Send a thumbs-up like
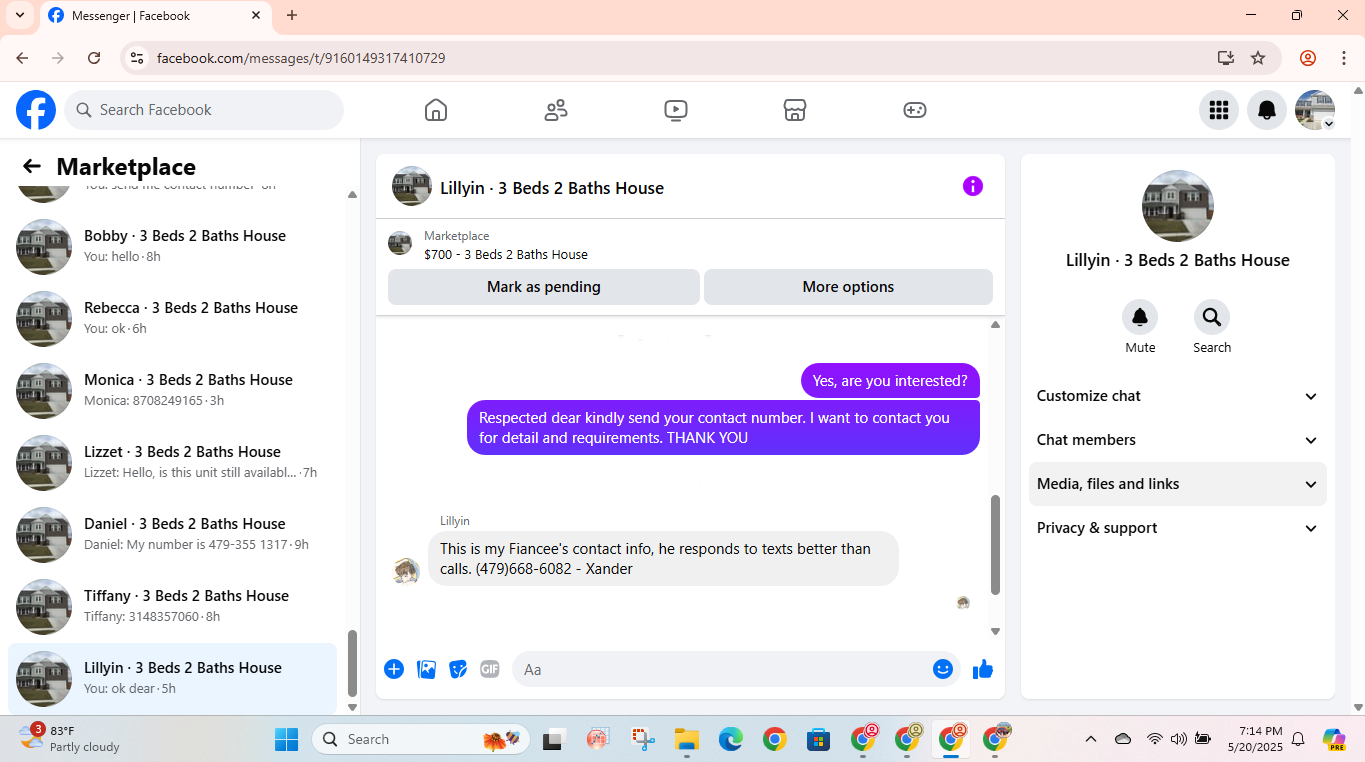 coord(983,669)
